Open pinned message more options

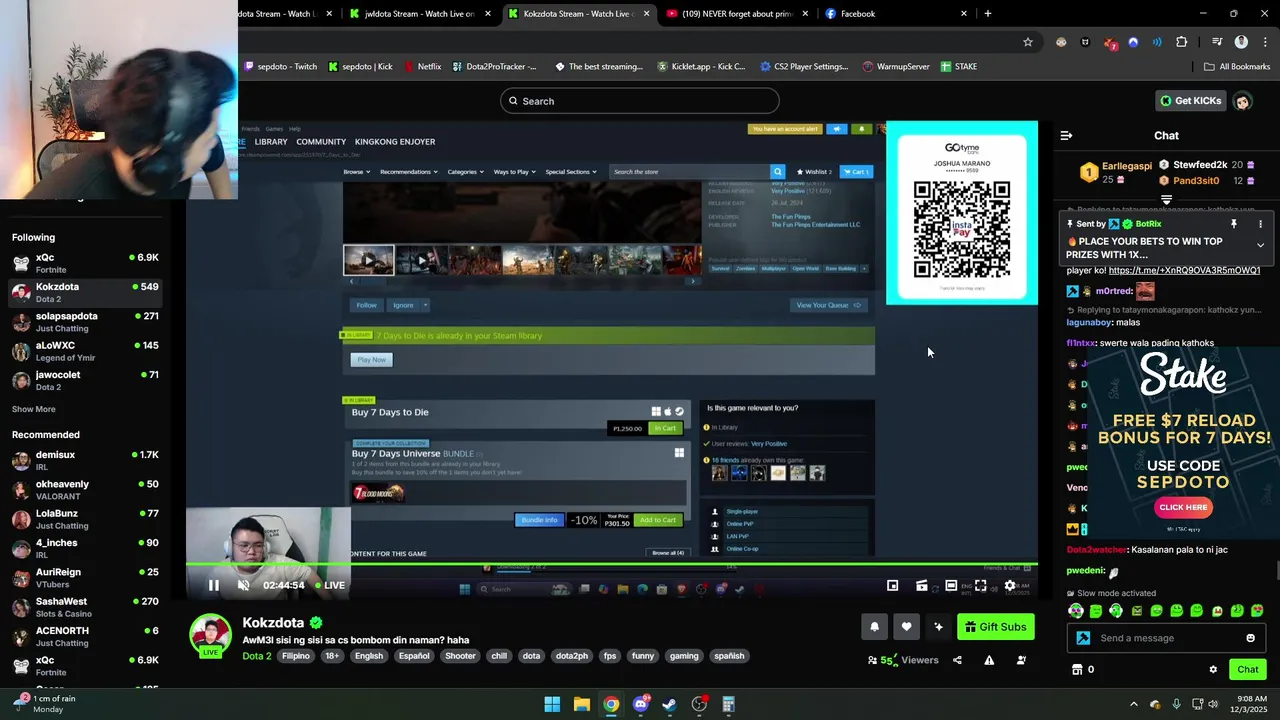tap(1260, 224)
